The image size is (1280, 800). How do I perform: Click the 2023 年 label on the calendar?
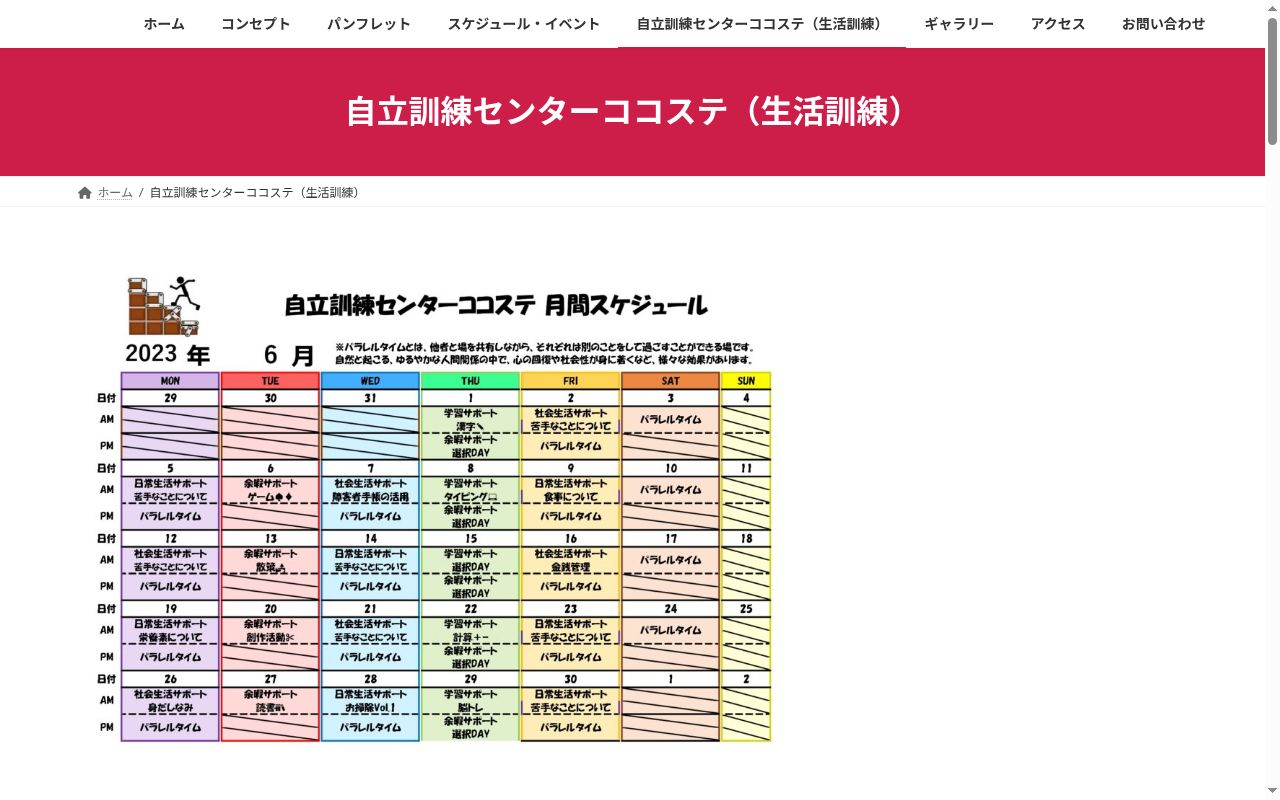pos(168,355)
